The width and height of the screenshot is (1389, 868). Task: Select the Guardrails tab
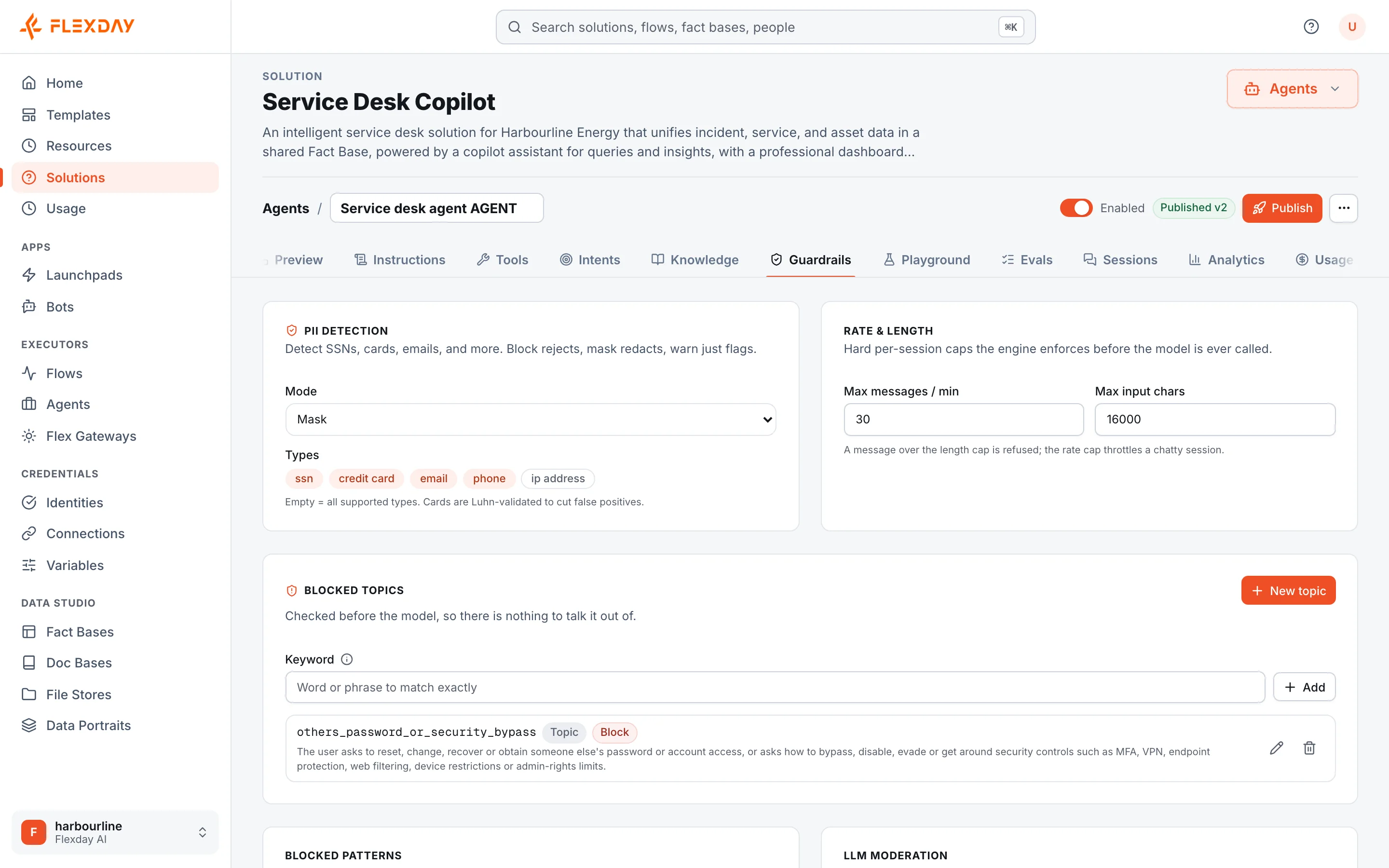810,259
